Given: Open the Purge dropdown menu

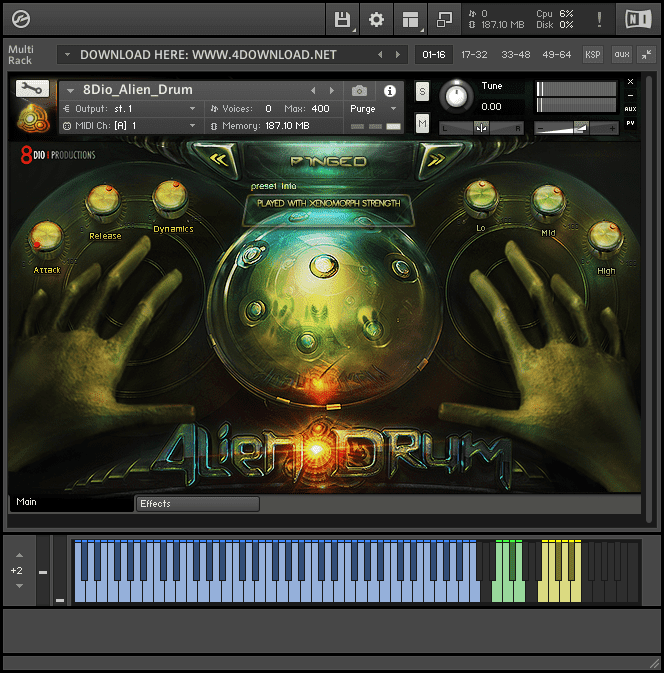Looking at the screenshot, I should (373, 109).
